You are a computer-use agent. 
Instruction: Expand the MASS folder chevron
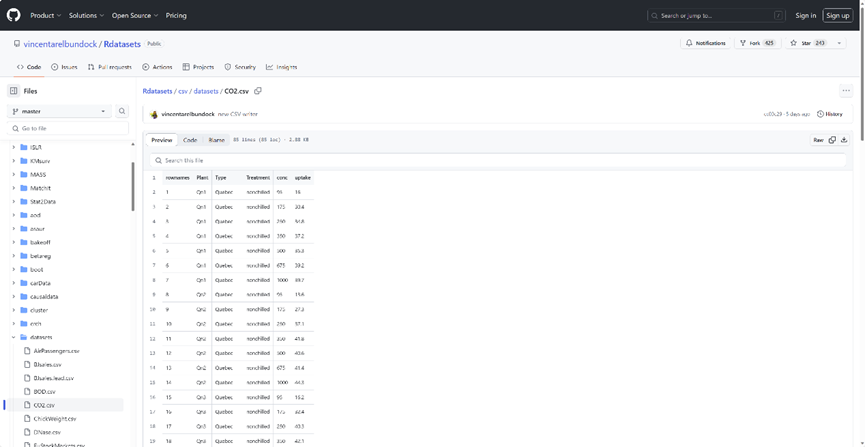(14, 174)
